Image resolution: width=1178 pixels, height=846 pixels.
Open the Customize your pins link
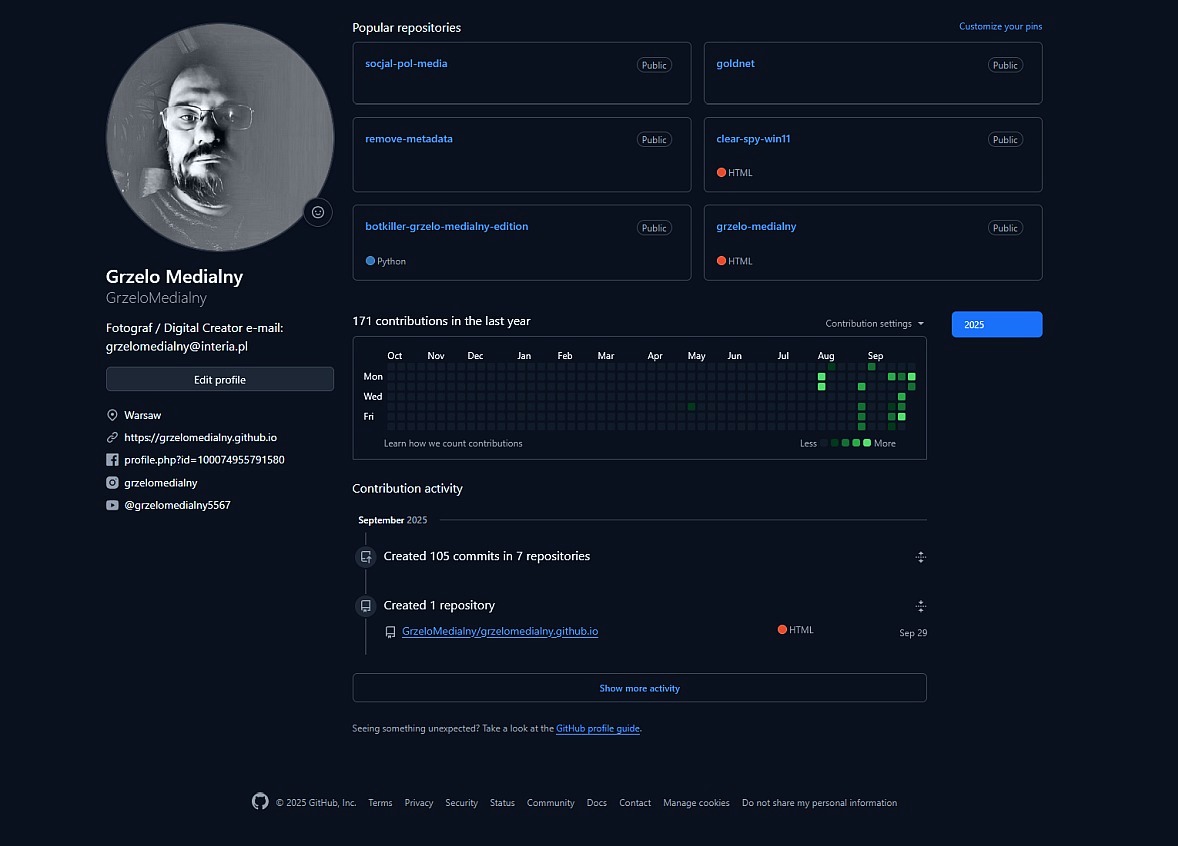click(x=1000, y=26)
